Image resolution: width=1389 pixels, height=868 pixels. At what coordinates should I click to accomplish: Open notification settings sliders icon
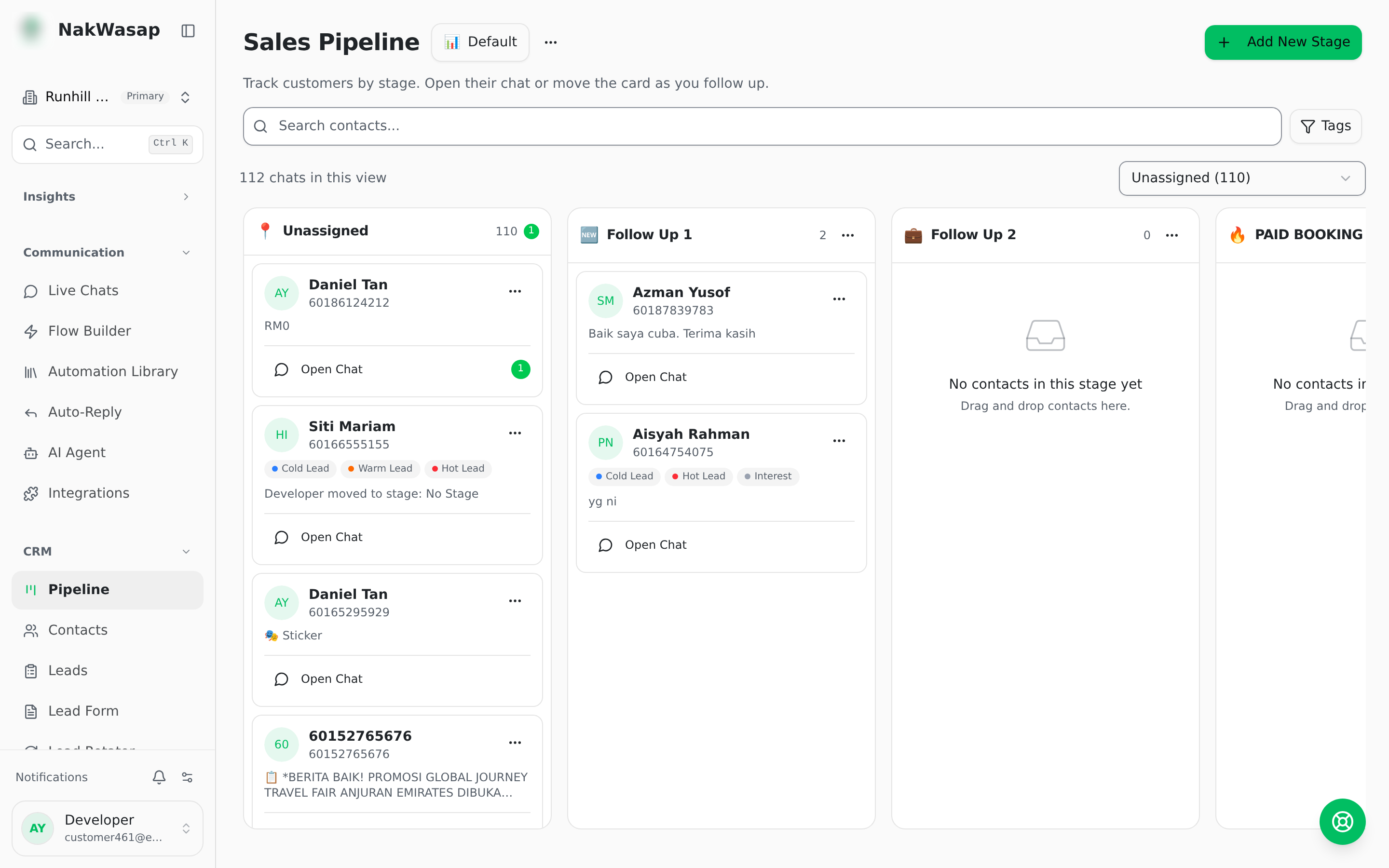pos(187,777)
